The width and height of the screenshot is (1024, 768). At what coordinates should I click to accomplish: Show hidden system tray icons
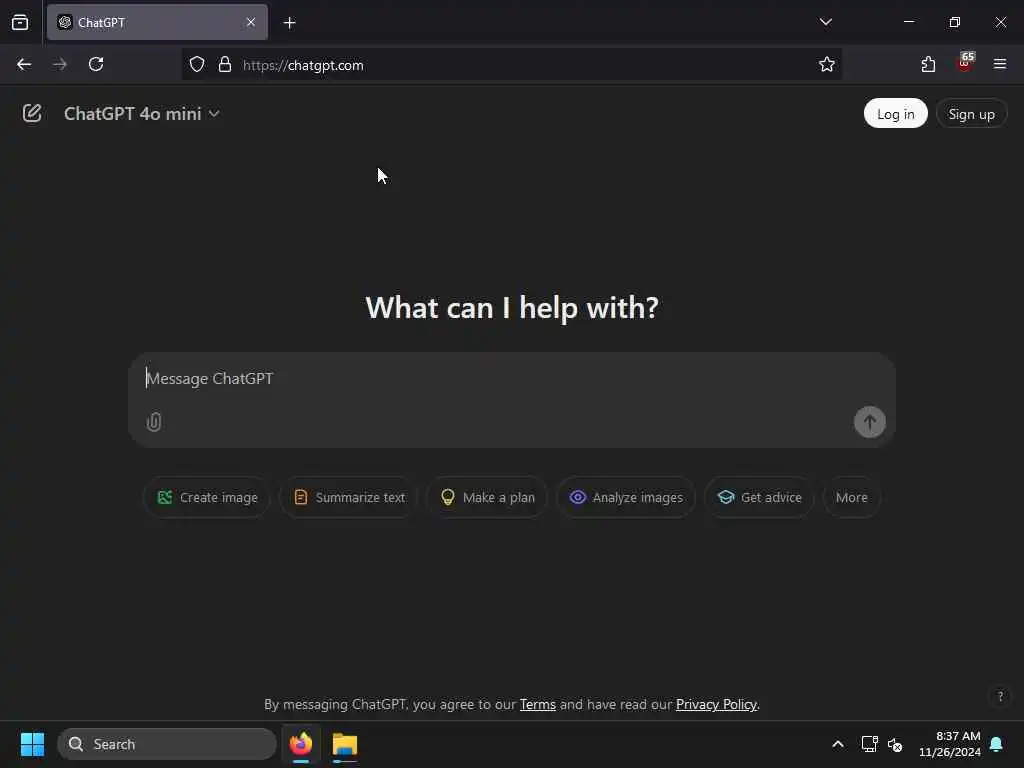click(x=838, y=744)
